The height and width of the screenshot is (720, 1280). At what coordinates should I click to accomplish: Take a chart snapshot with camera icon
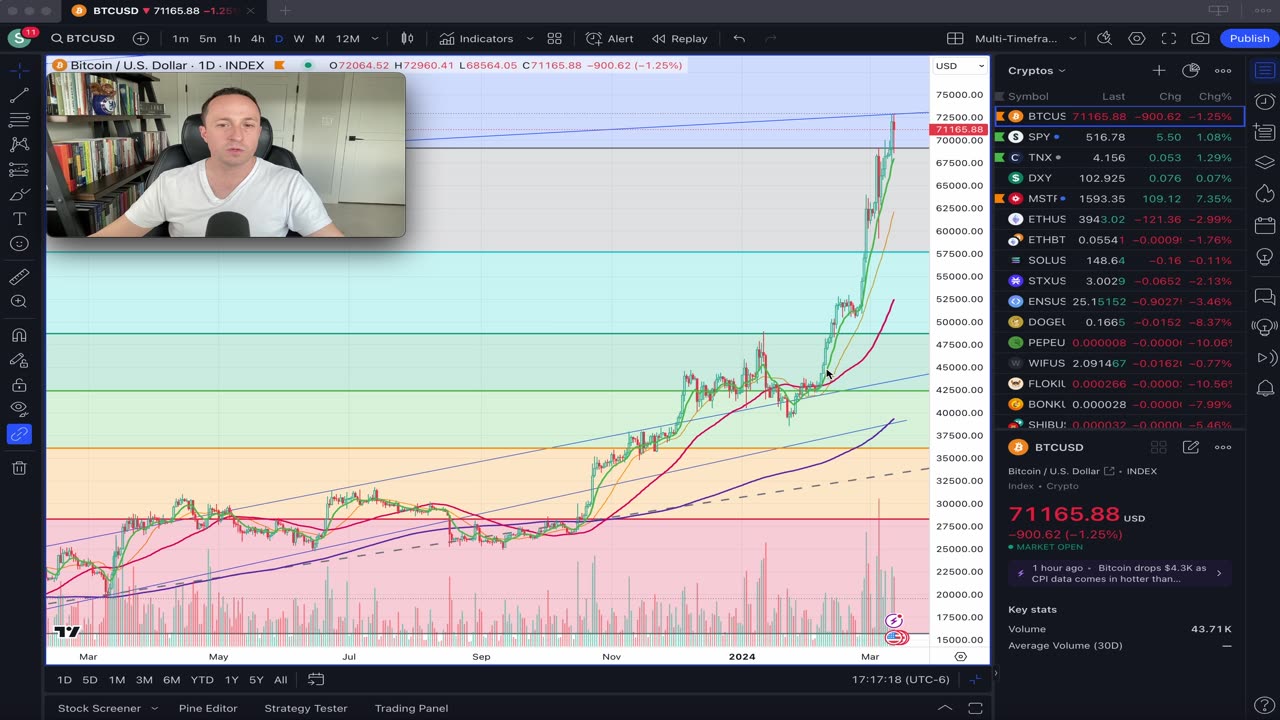pyautogui.click(x=1200, y=38)
